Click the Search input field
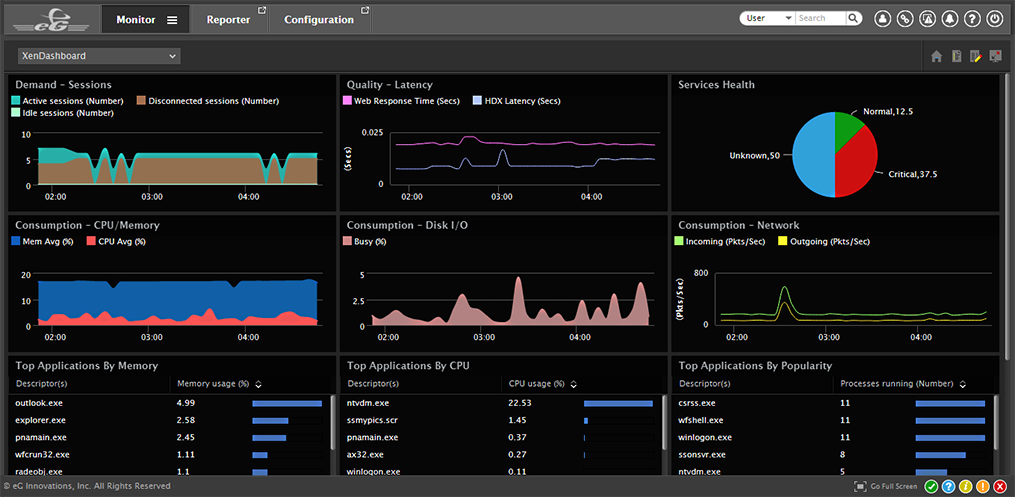Image resolution: width=1015 pixels, height=497 pixels. [x=821, y=18]
